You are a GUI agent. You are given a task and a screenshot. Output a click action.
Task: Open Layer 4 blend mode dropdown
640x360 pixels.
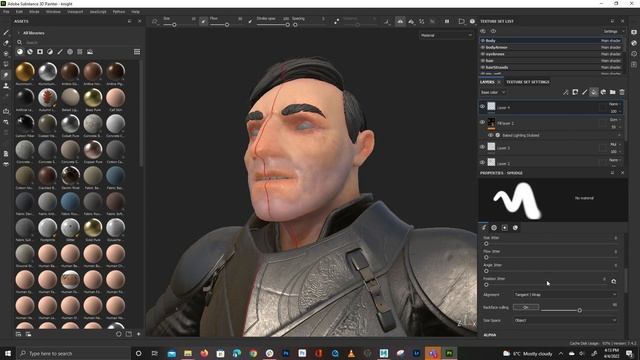click(615, 104)
